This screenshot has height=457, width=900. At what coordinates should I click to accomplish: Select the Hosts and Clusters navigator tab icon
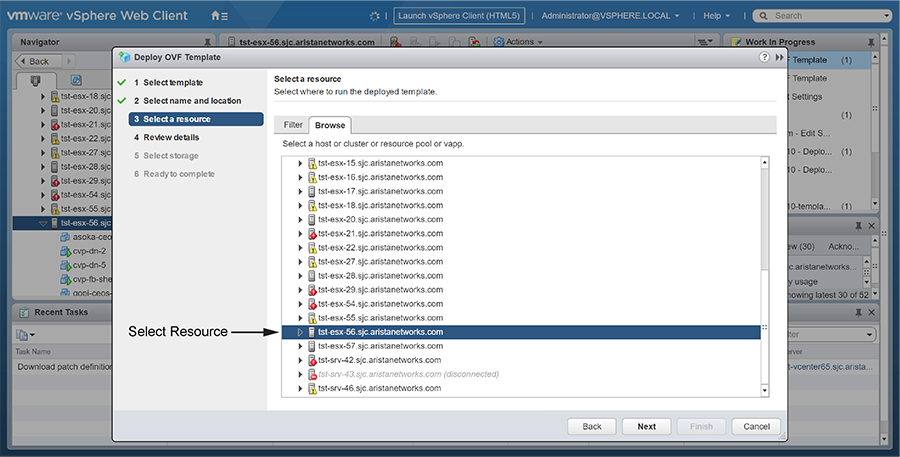tap(35, 80)
